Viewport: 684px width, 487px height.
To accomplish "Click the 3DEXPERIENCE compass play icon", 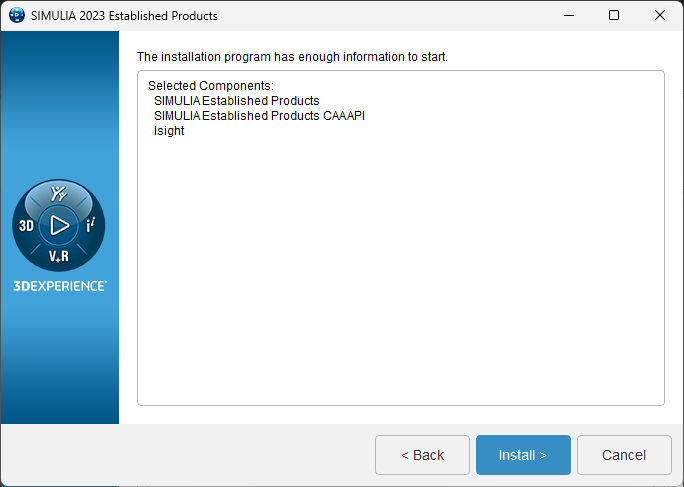I will (x=59, y=226).
